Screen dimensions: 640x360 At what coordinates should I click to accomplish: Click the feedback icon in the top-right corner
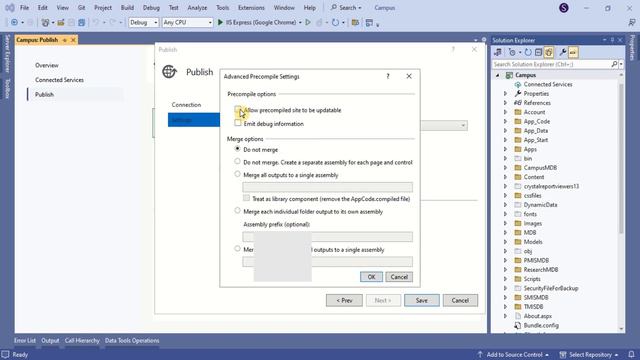[x=632, y=22]
